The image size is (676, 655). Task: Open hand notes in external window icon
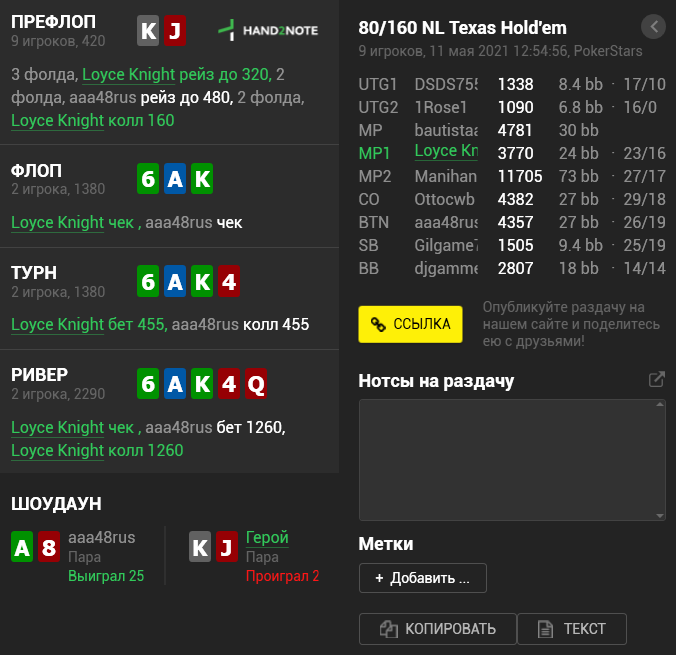tap(656, 379)
